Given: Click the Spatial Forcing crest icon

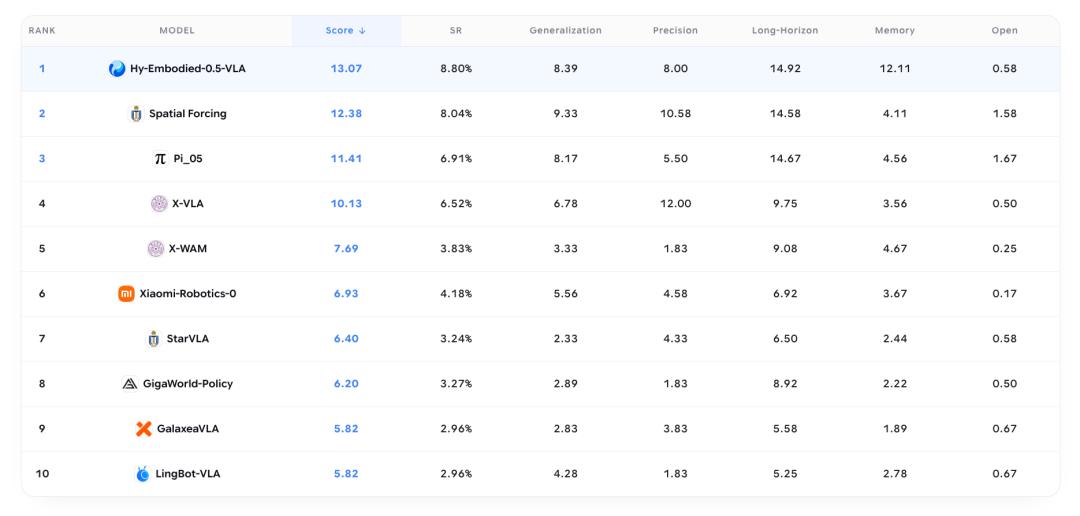Looking at the screenshot, I should click(136, 114).
